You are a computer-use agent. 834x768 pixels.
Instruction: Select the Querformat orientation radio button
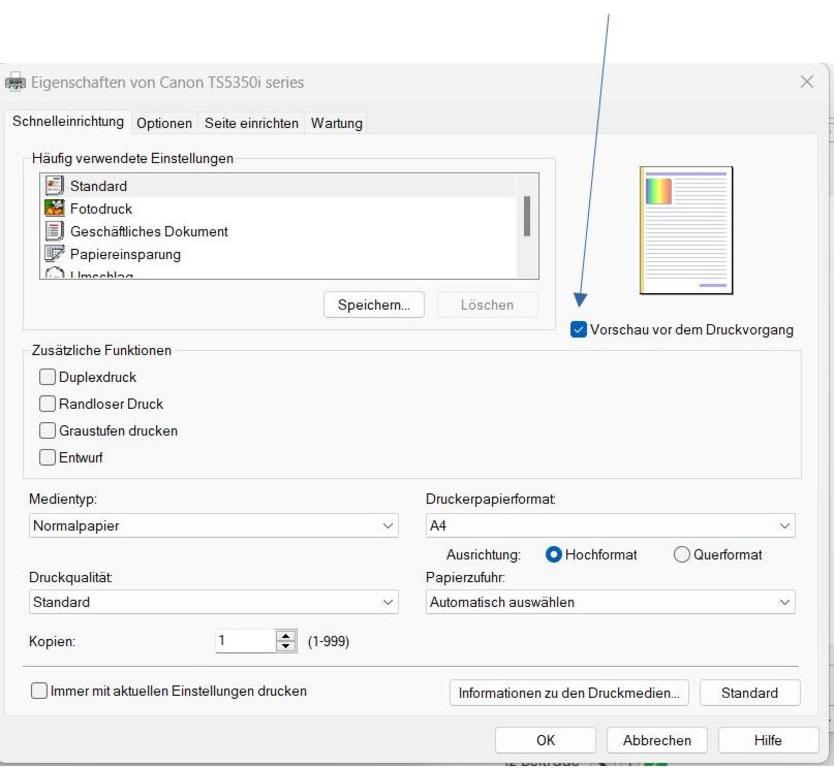[x=681, y=555]
